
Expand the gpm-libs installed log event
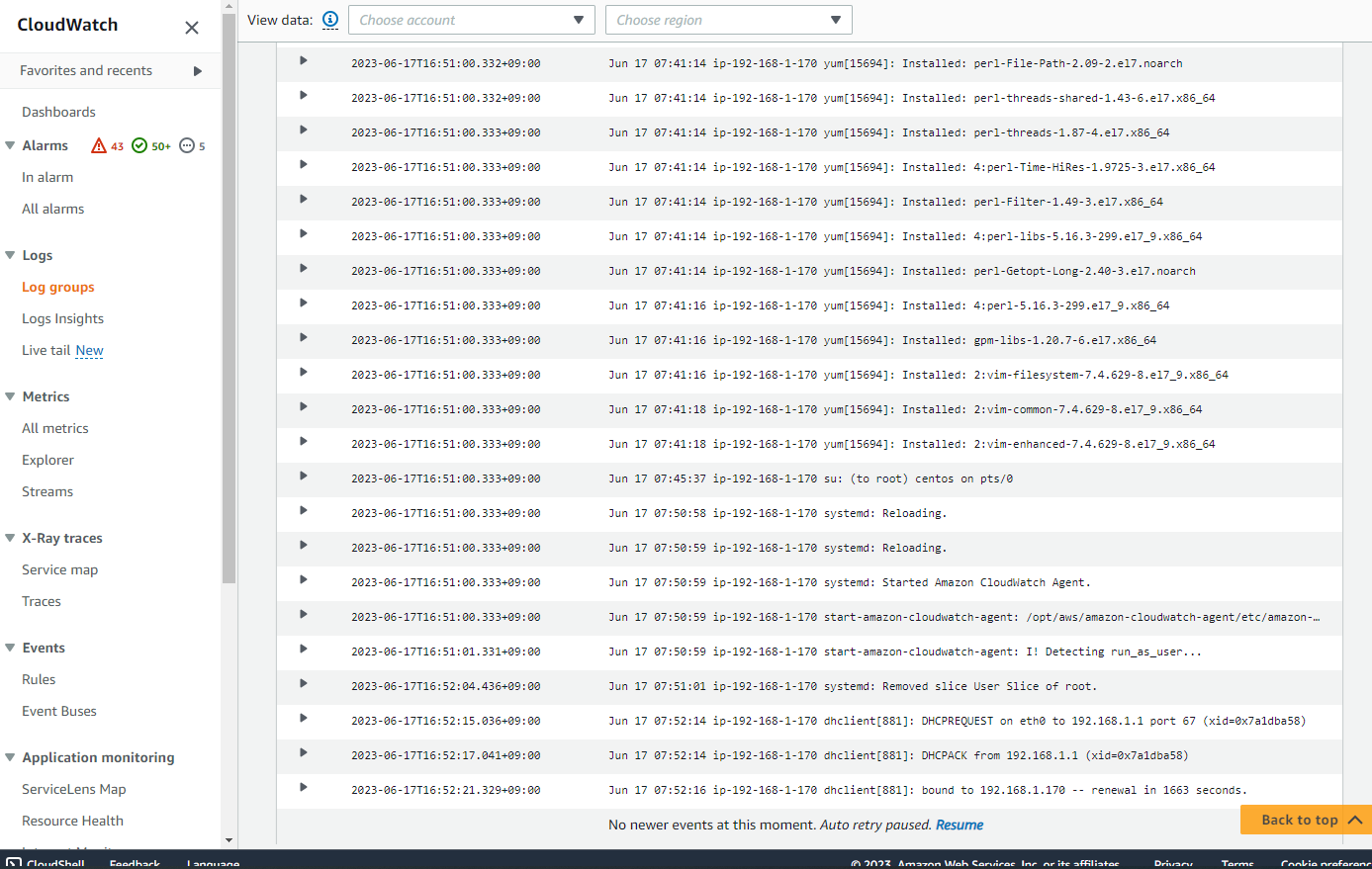coord(304,338)
